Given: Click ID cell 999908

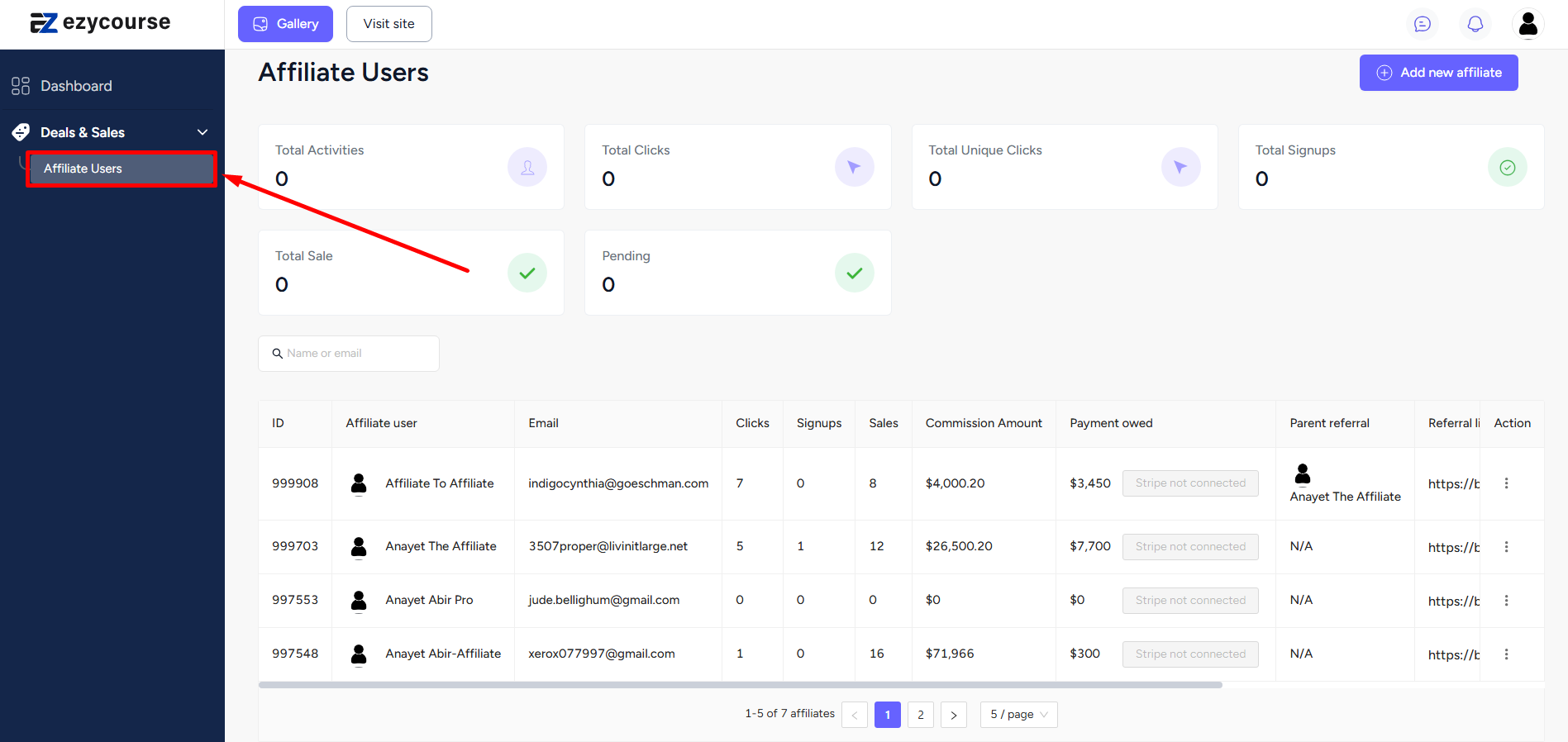Looking at the screenshot, I should (295, 483).
